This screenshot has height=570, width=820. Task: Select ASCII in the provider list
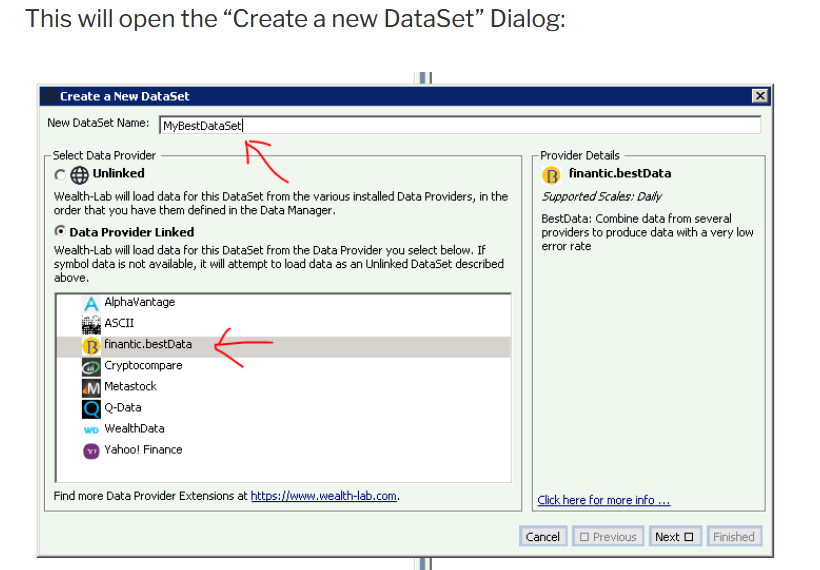(x=283, y=324)
